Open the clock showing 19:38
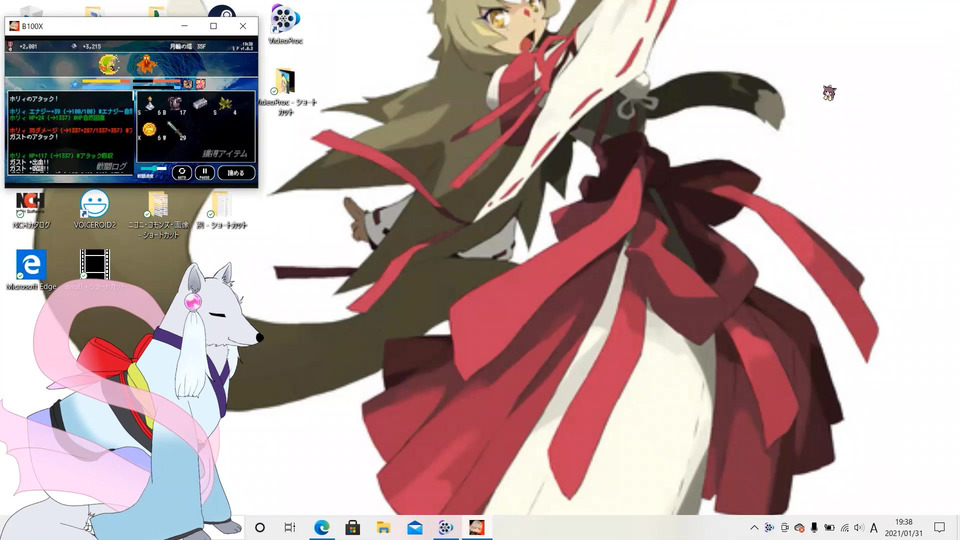 point(904,522)
